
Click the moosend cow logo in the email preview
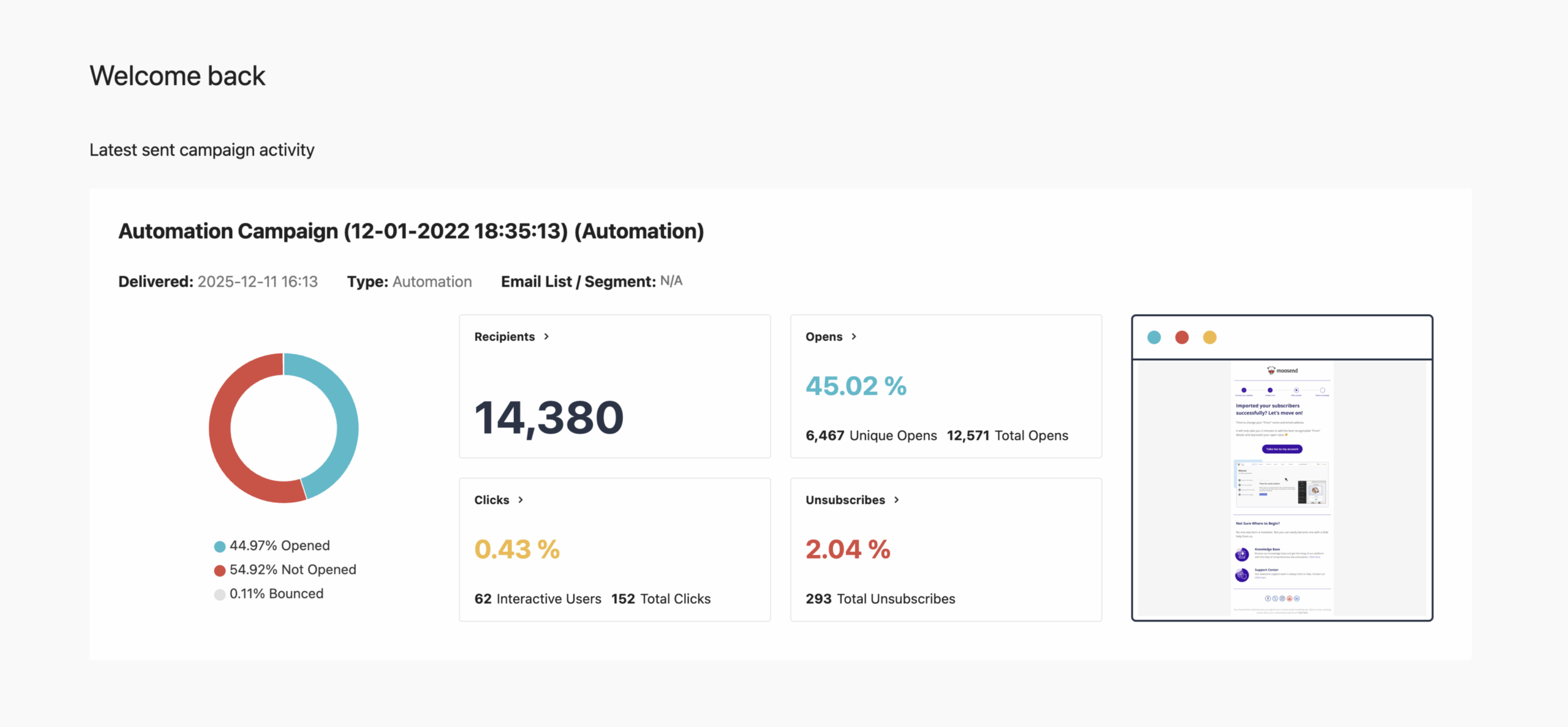point(1271,371)
